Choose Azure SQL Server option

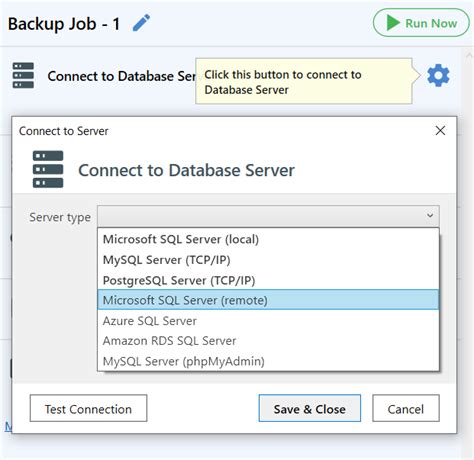point(268,321)
